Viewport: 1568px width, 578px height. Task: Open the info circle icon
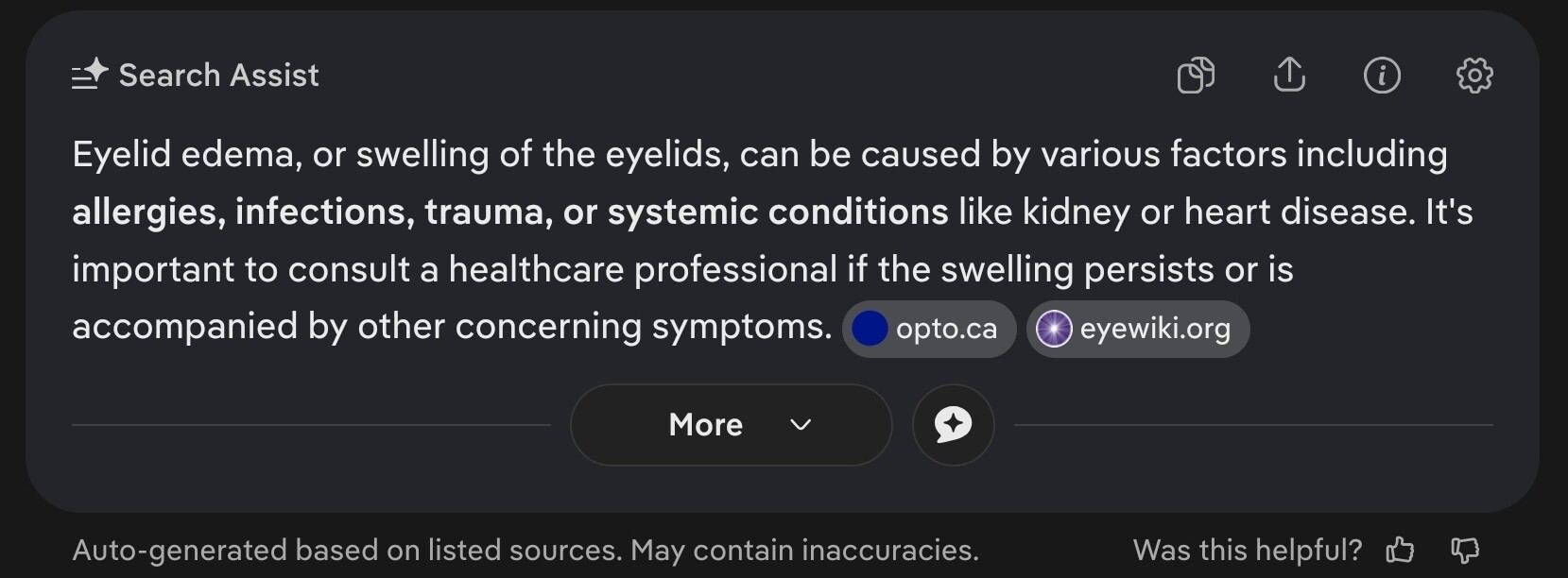(x=1382, y=75)
